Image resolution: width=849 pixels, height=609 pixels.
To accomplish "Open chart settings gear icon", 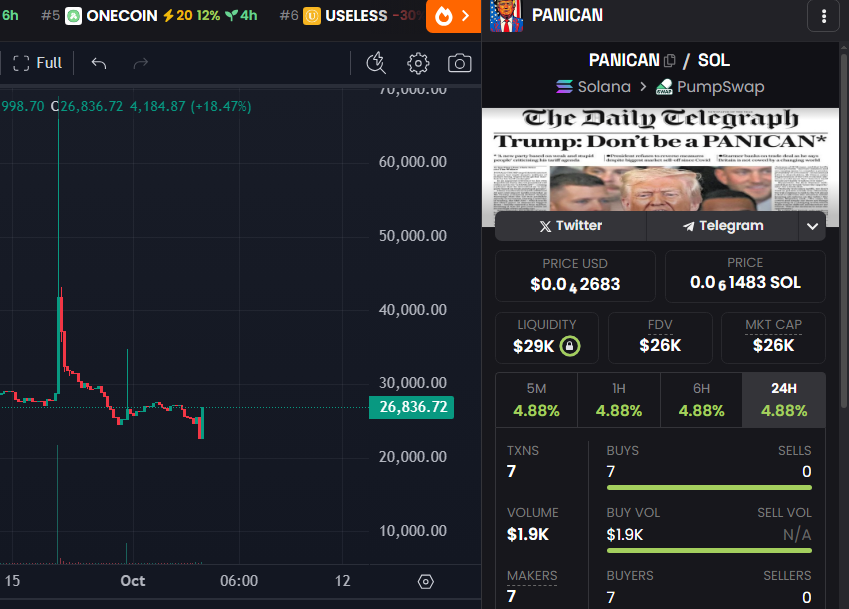I will pyautogui.click(x=417, y=63).
